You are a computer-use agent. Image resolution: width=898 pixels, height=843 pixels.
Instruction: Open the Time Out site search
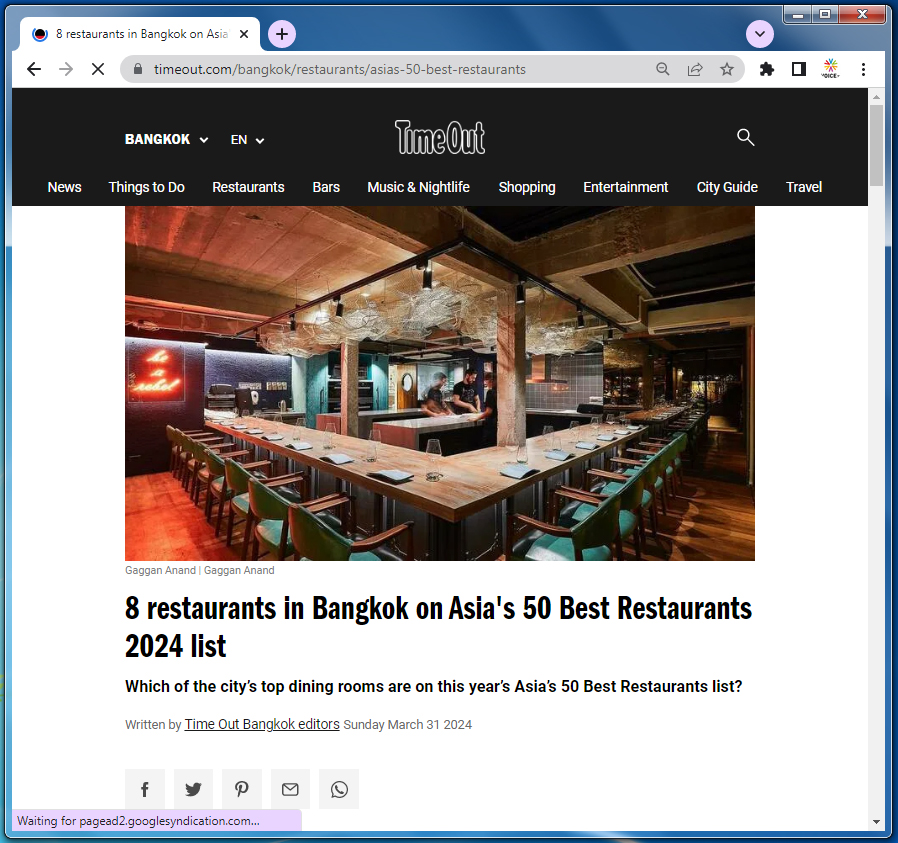pyautogui.click(x=745, y=137)
